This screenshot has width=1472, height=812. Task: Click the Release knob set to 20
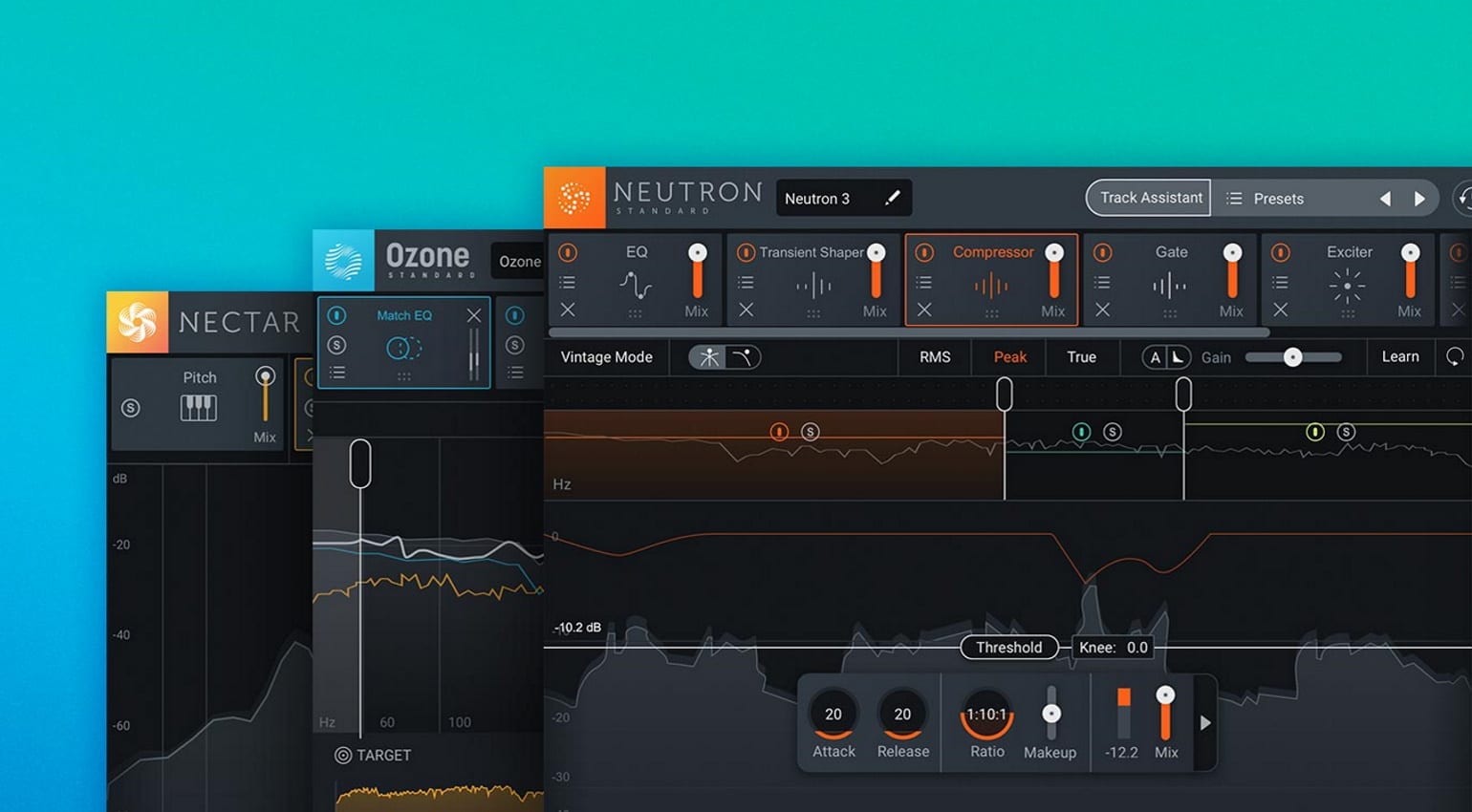click(902, 715)
